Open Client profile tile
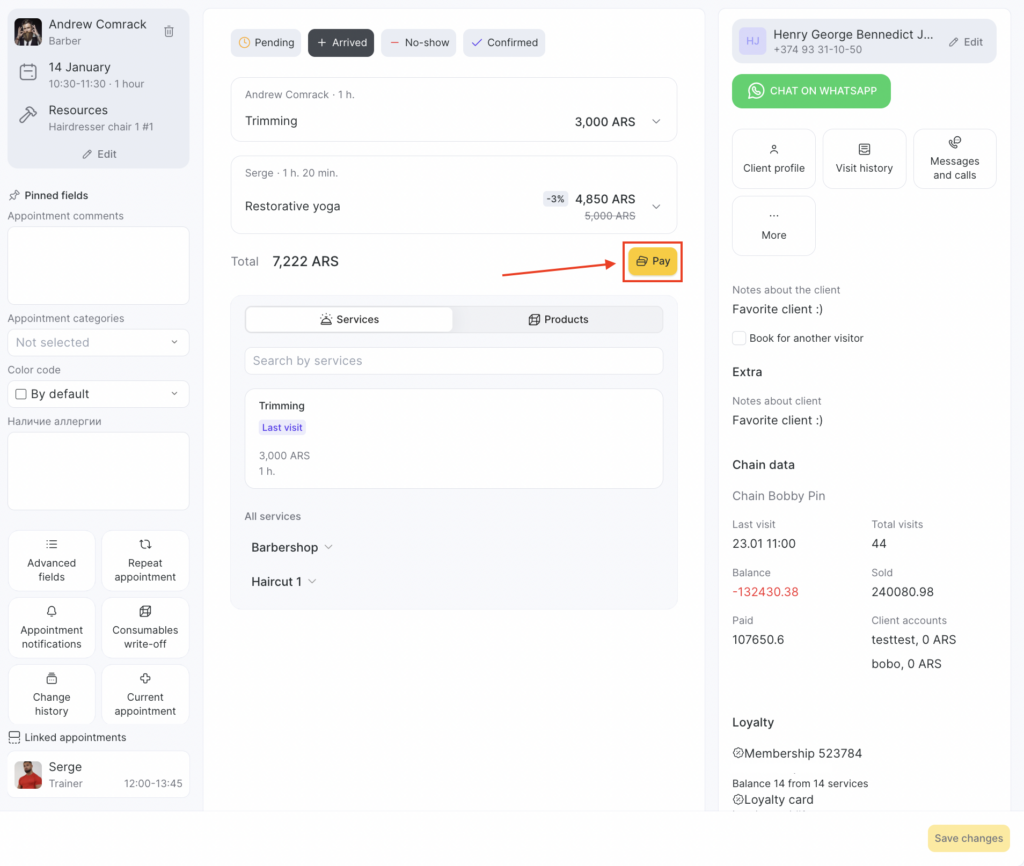This screenshot has width=1024, height=866. [x=773, y=158]
